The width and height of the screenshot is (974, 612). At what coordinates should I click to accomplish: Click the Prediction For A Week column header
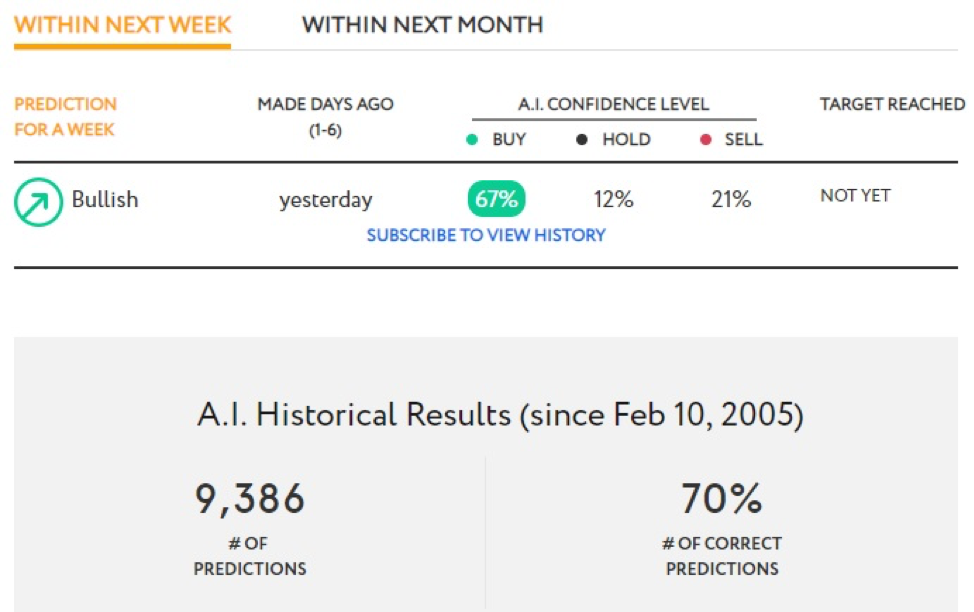point(65,117)
